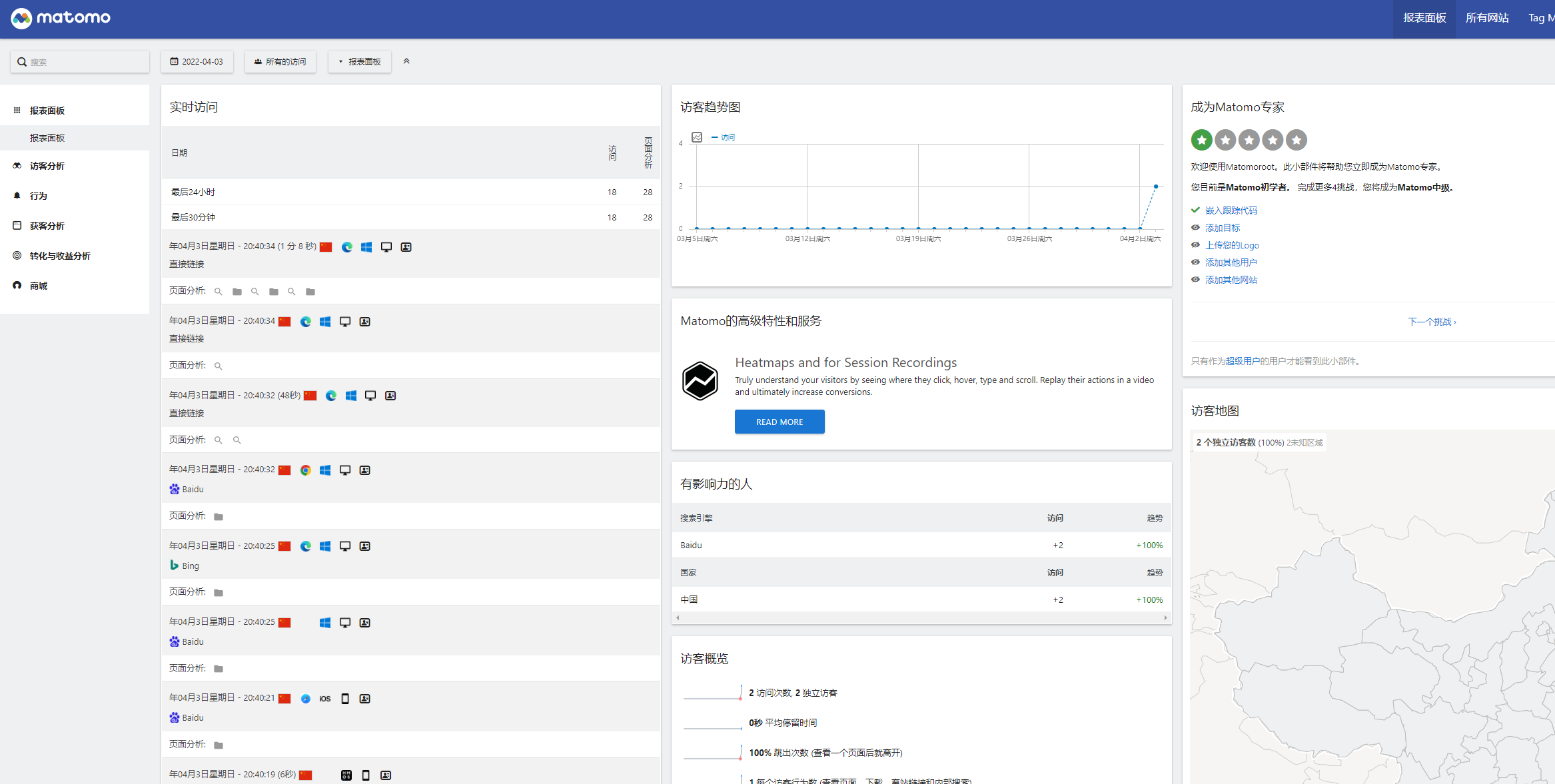
Task: Click the 商城 sidebar icon
Action: pyautogui.click(x=17, y=286)
